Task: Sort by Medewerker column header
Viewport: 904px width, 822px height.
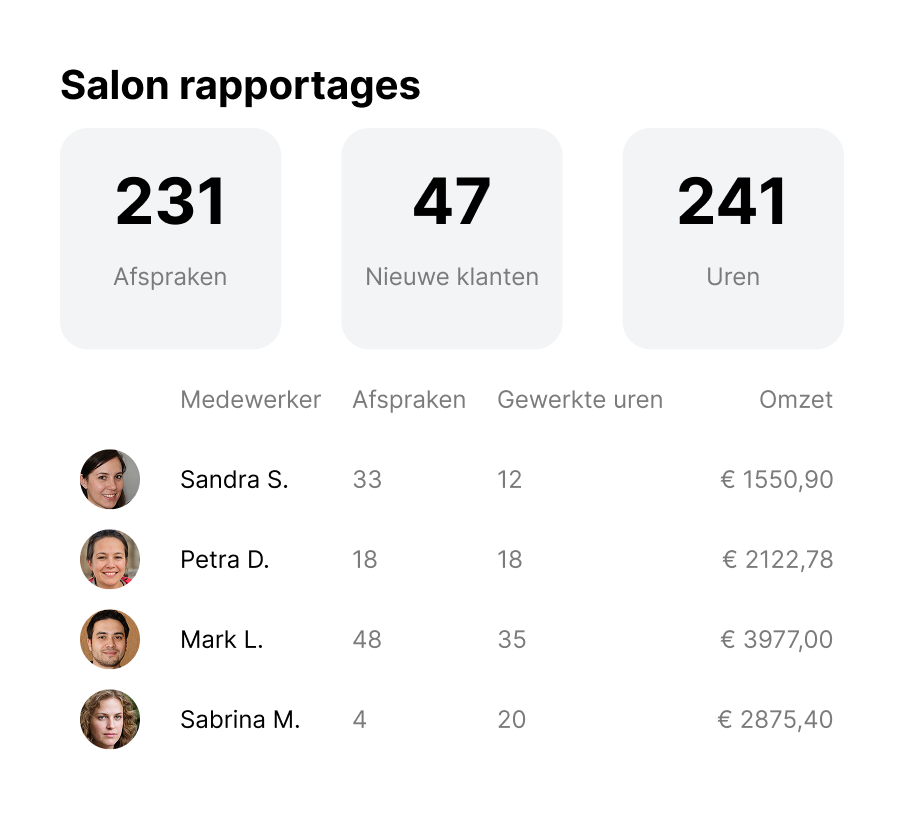Action: point(250,400)
